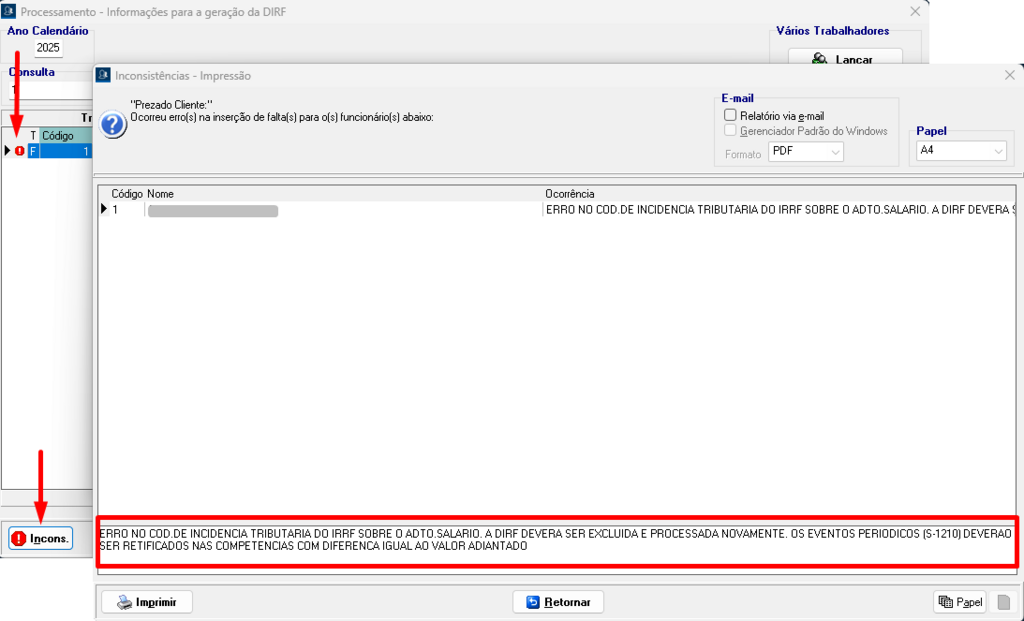Open the Incons. button with red warning
The height and width of the screenshot is (621, 1024).
41,538
